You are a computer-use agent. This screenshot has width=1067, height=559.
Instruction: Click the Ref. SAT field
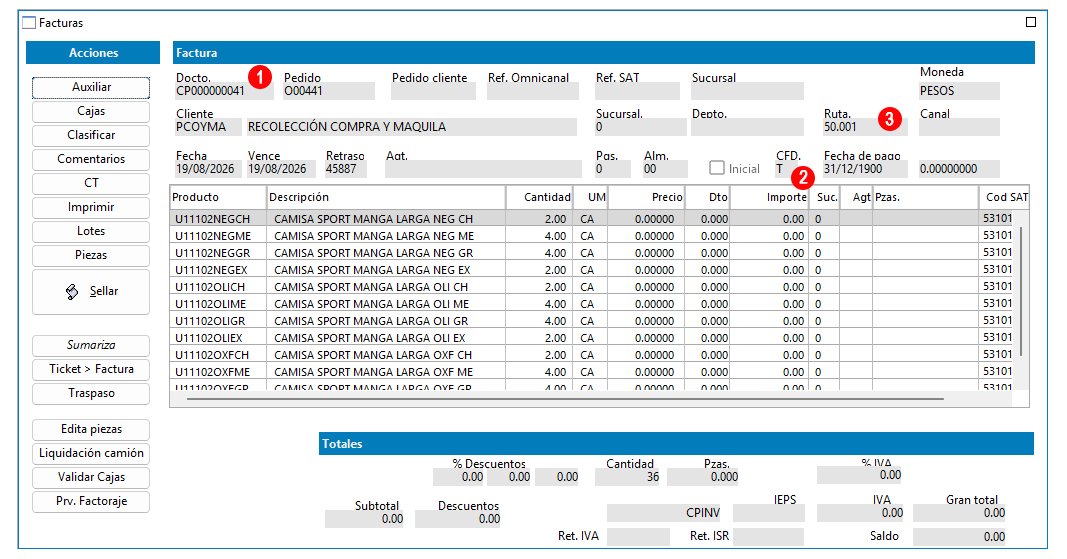(637, 91)
